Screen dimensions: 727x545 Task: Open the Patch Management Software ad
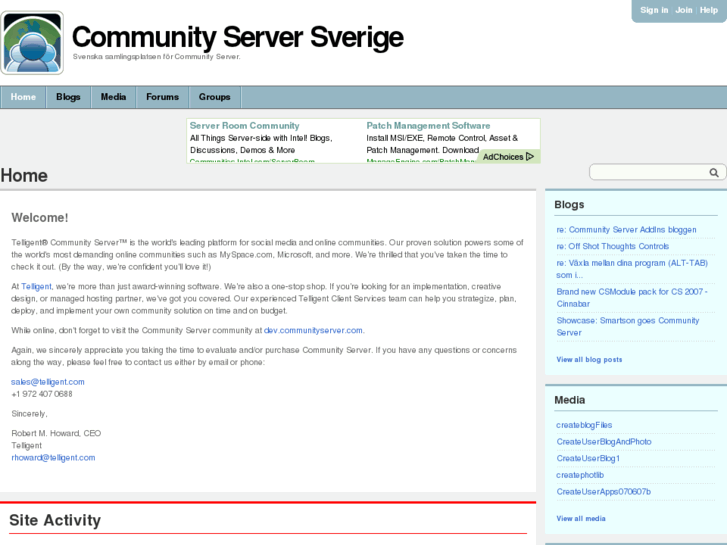point(428,126)
